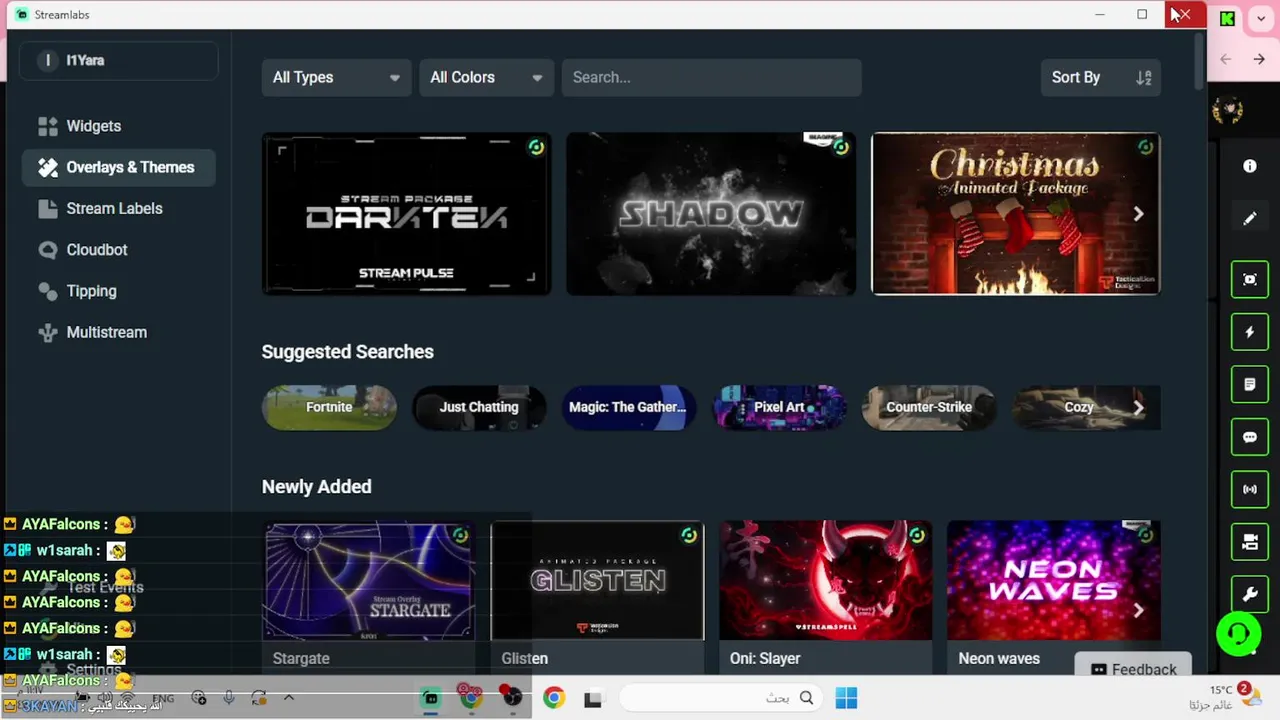Screen dimensions: 1280x720
Task: Click the microphone tray icon
Action: pyautogui.click(x=229, y=698)
